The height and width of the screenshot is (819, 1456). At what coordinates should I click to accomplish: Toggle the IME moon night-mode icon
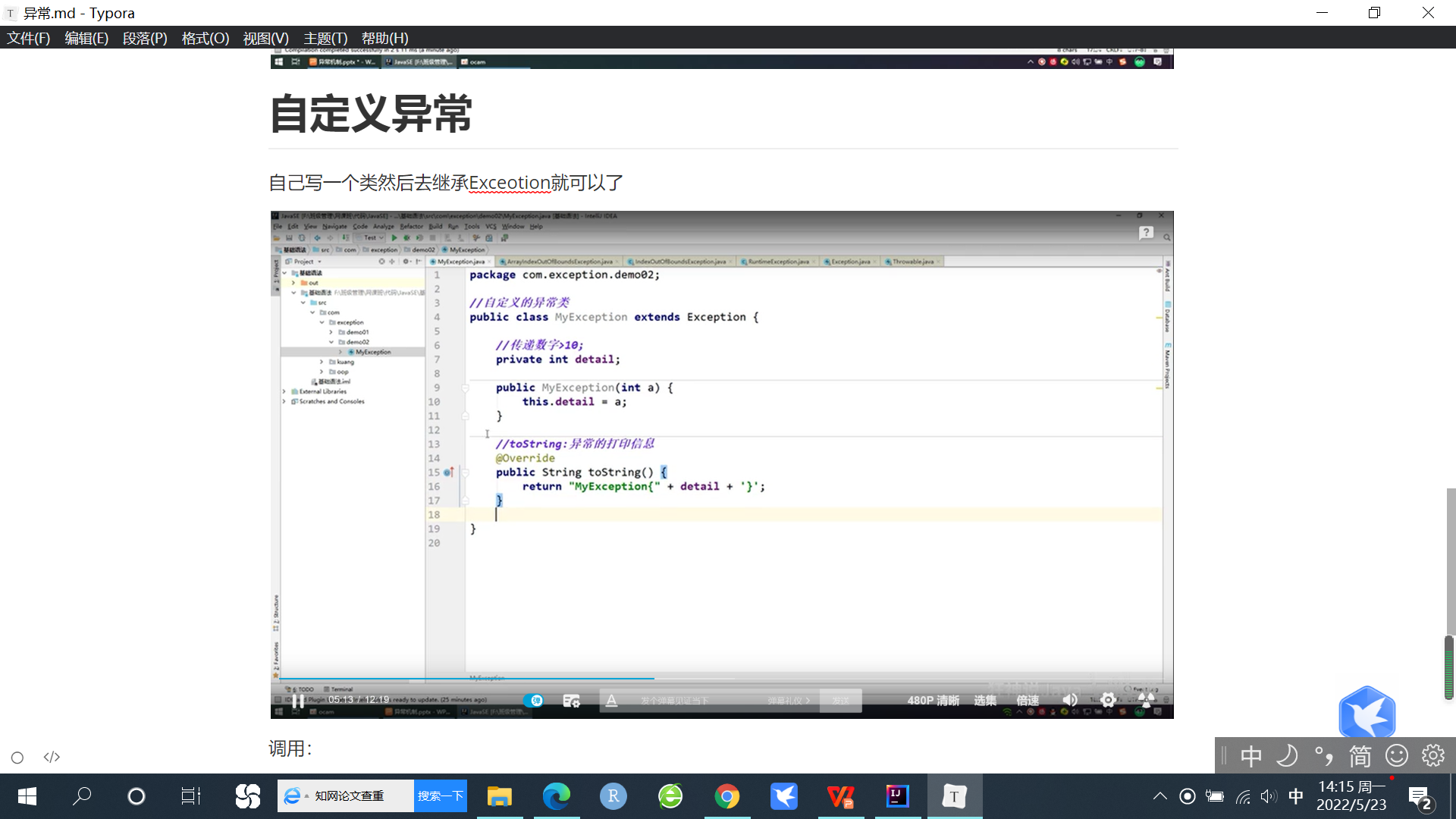pyautogui.click(x=1287, y=756)
